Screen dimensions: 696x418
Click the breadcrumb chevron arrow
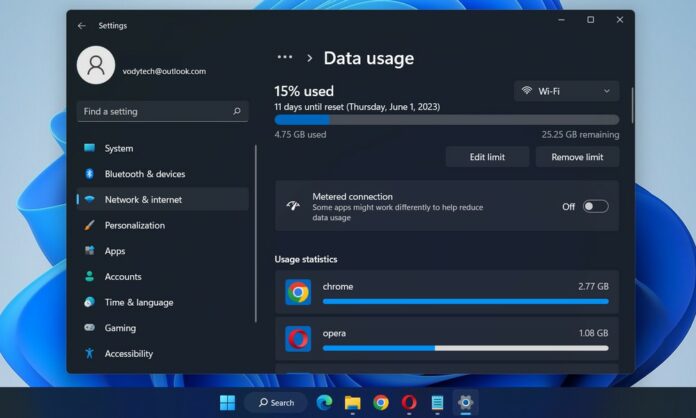pyautogui.click(x=309, y=58)
